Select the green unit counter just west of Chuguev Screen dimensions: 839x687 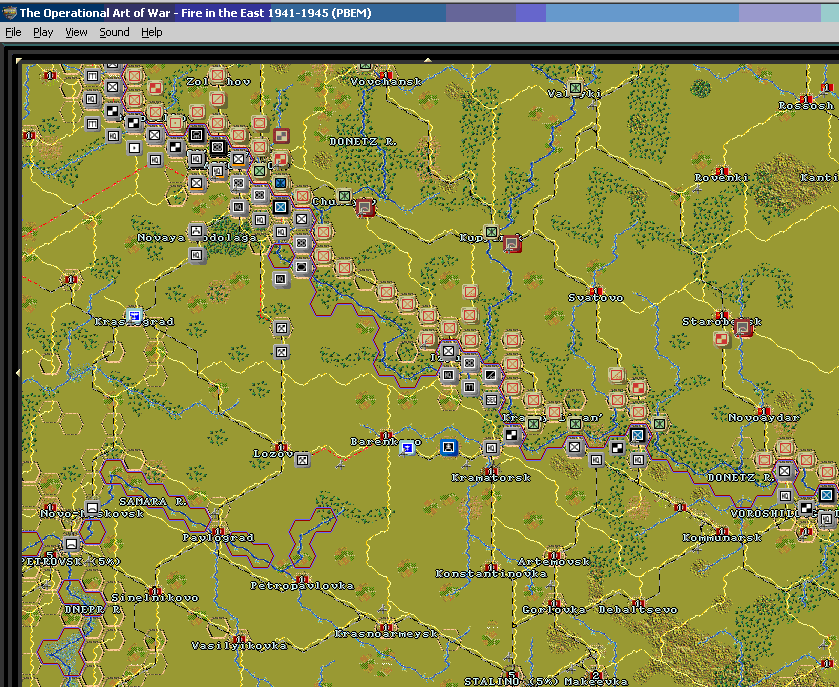point(344,196)
